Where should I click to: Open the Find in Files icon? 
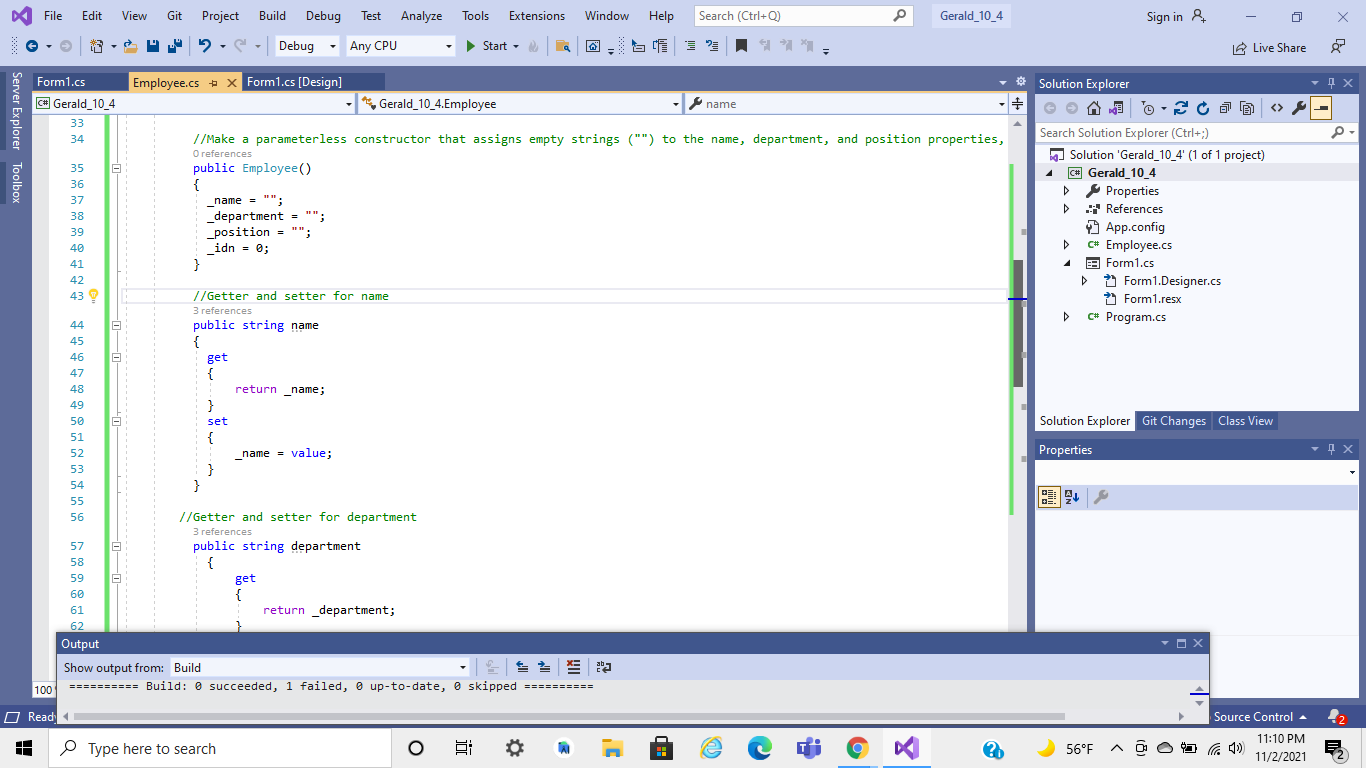click(563, 46)
